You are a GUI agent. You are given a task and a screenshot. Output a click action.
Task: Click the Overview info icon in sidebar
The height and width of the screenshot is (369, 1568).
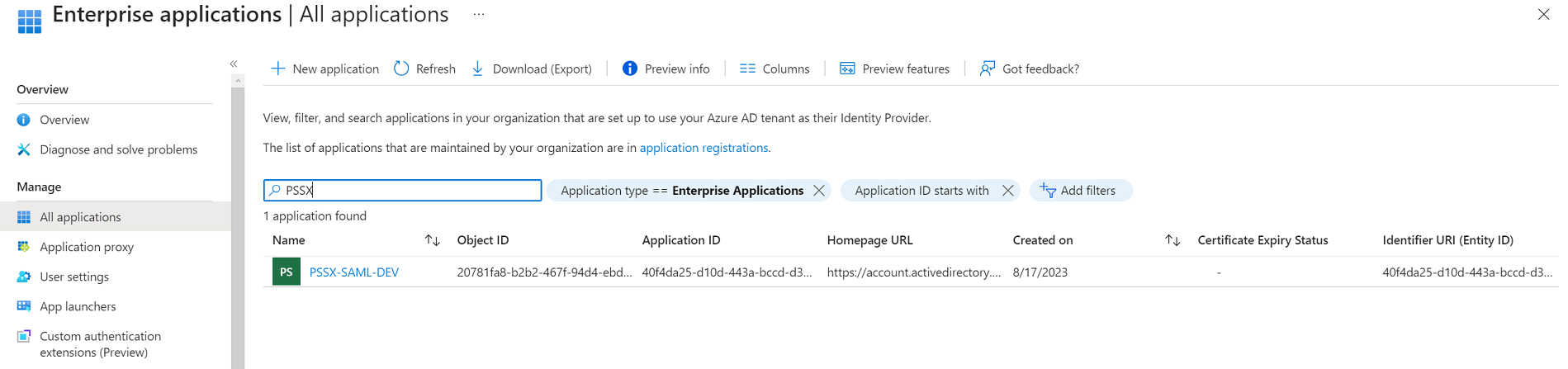tap(24, 120)
